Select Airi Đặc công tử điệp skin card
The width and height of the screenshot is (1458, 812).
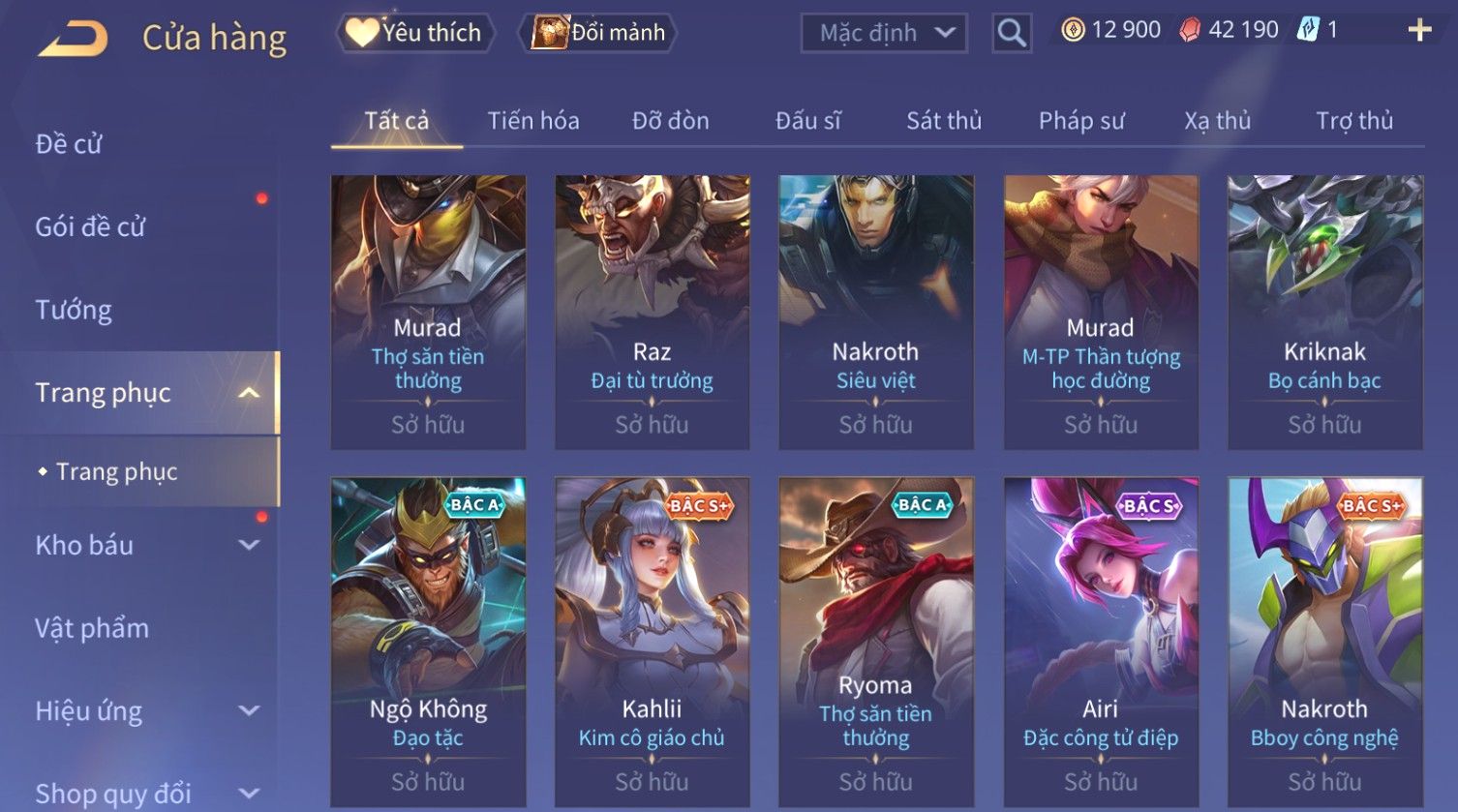coord(1101,642)
